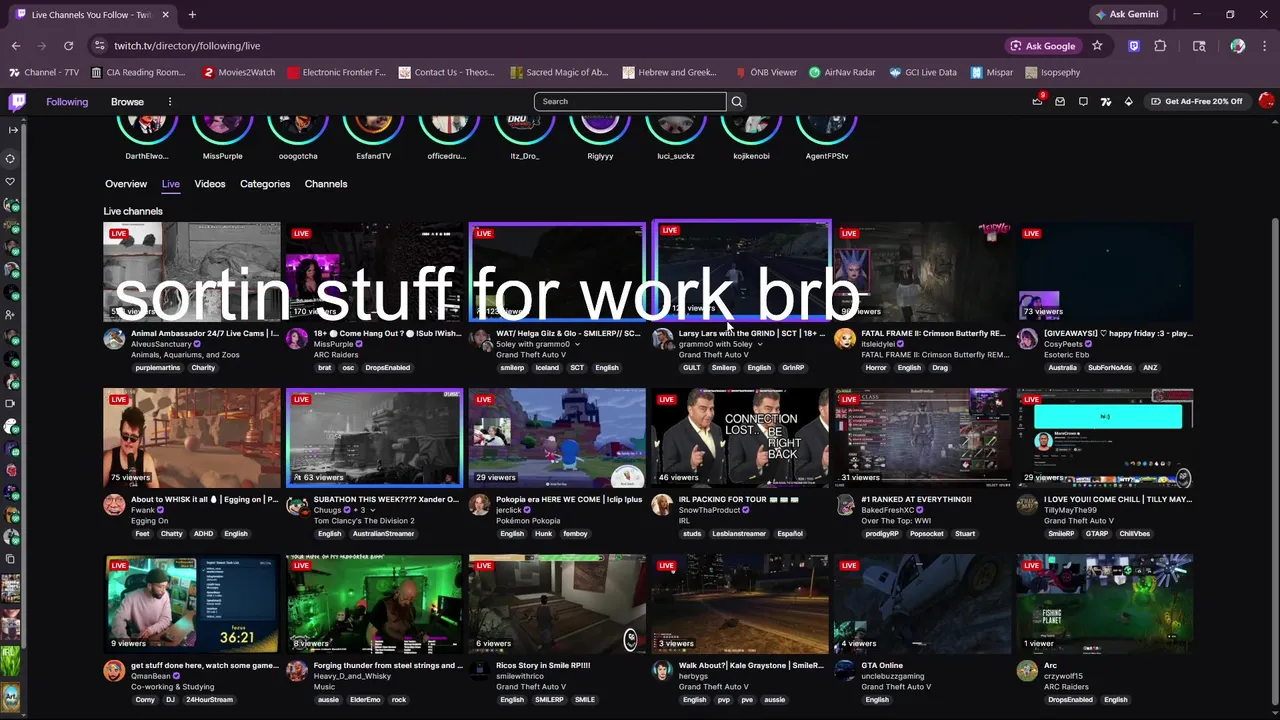The image size is (1280, 720).
Task: Click the 'GTA Online' stream title
Action: click(x=882, y=665)
